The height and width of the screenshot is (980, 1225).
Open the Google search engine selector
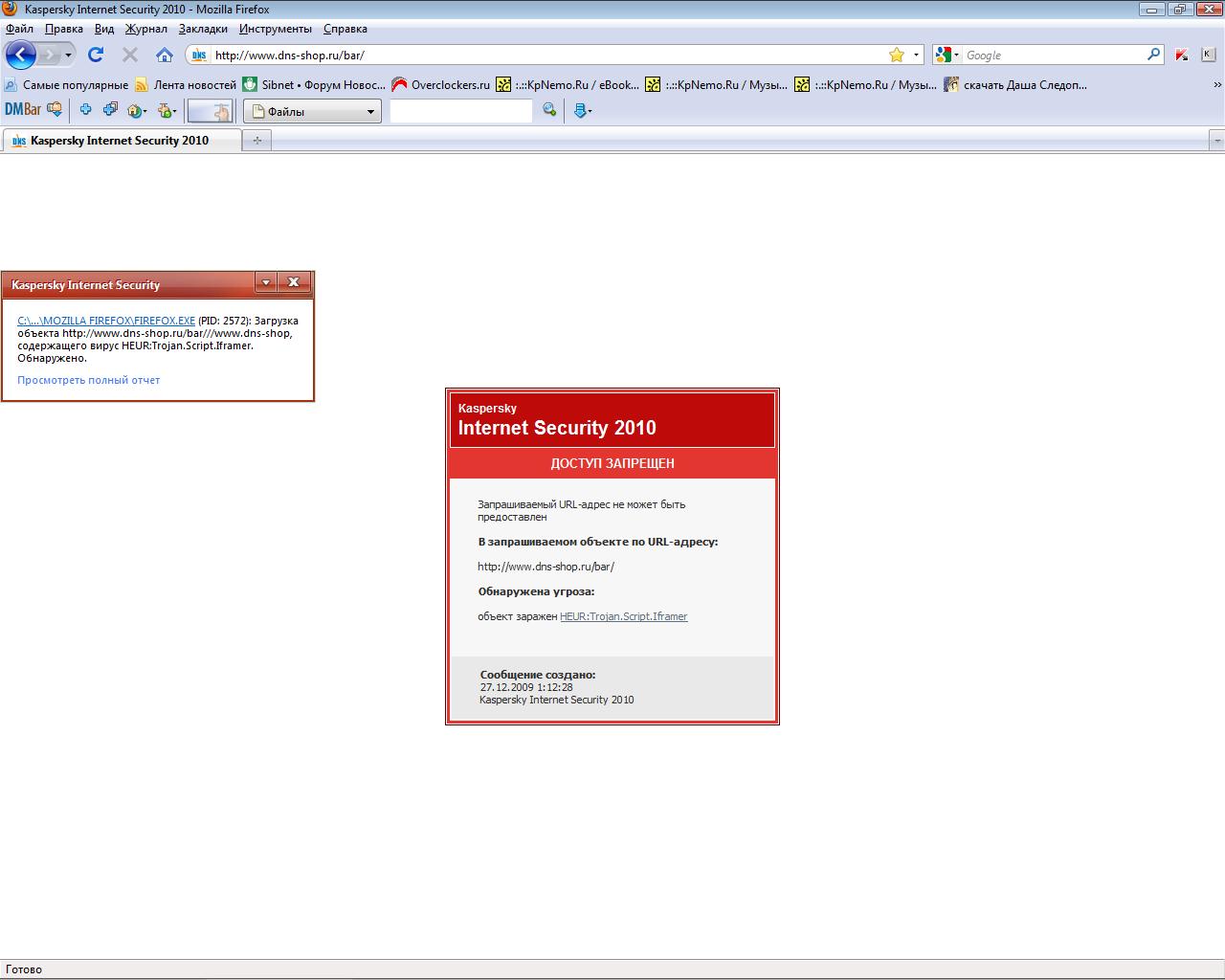tap(947, 55)
